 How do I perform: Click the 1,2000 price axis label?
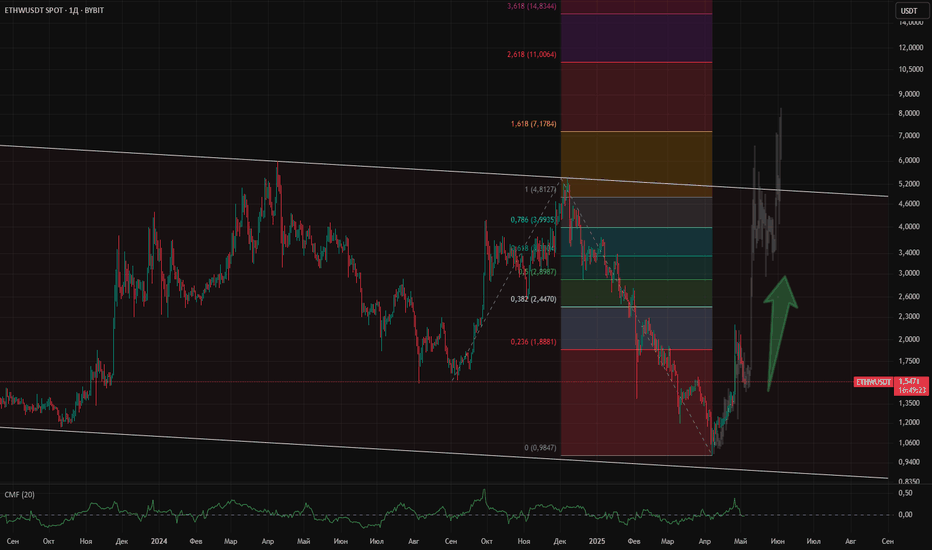909,423
